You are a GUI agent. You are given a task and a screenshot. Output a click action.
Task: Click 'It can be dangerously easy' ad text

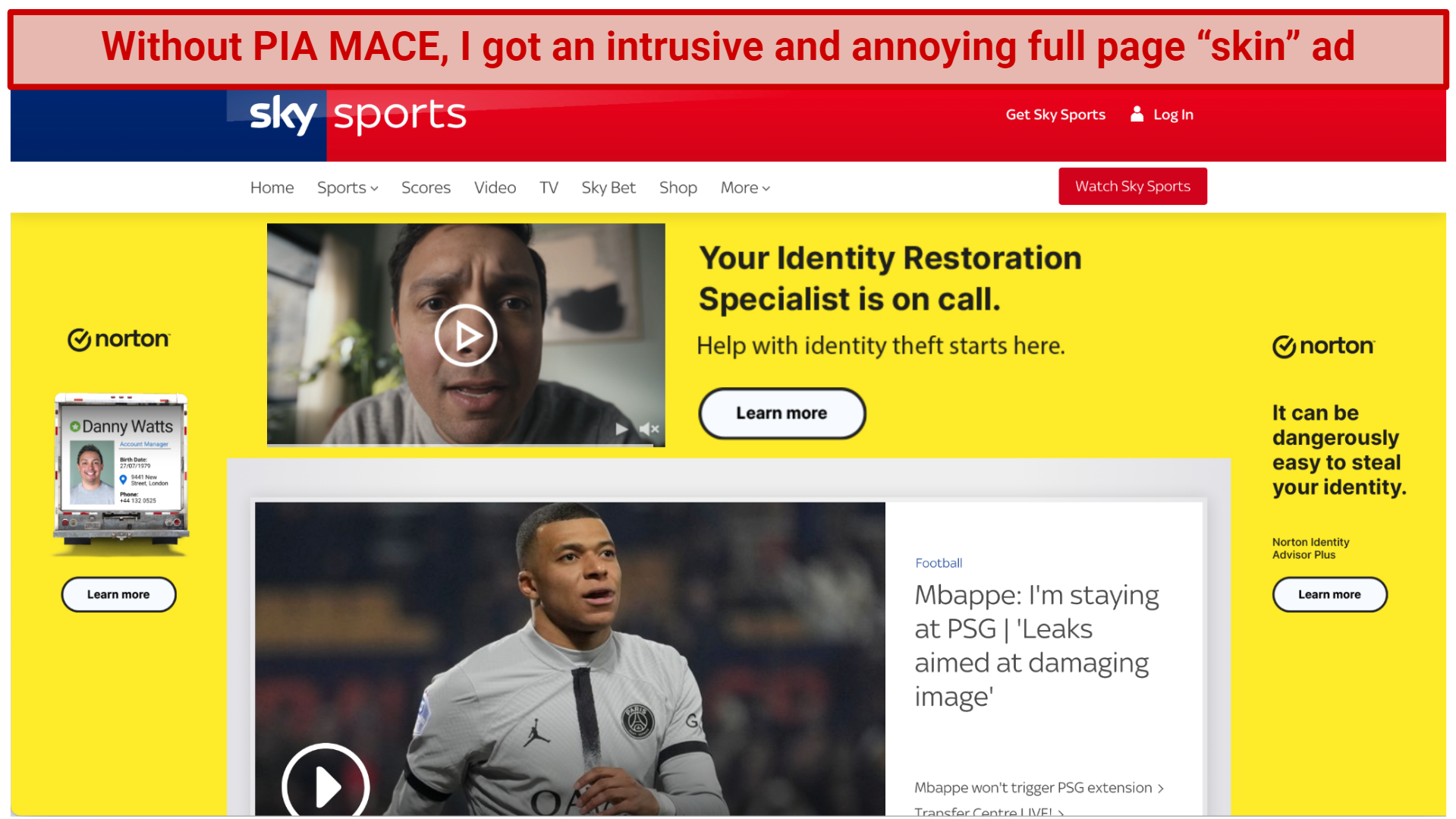[1339, 450]
